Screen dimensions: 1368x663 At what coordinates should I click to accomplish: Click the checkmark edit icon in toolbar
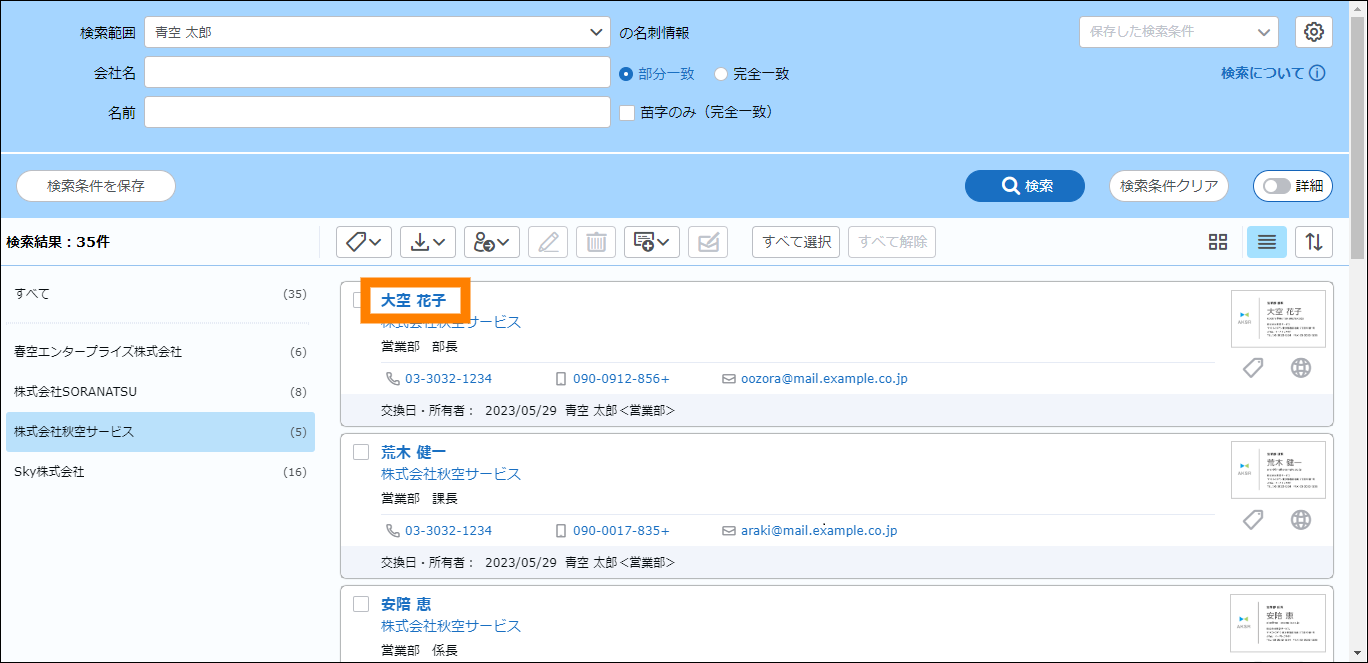point(708,242)
